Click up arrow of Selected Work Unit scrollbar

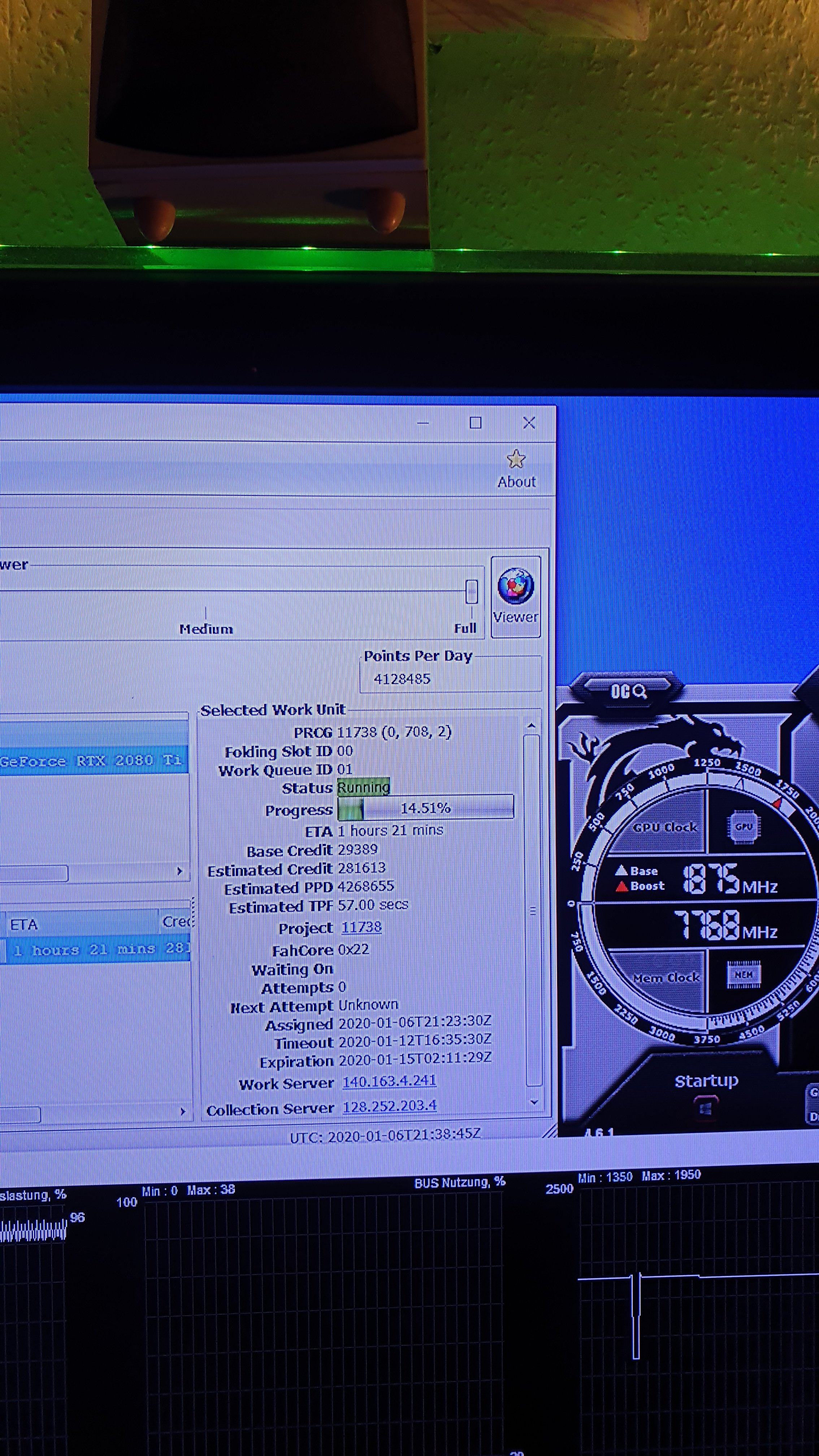(x=531, y=726)
